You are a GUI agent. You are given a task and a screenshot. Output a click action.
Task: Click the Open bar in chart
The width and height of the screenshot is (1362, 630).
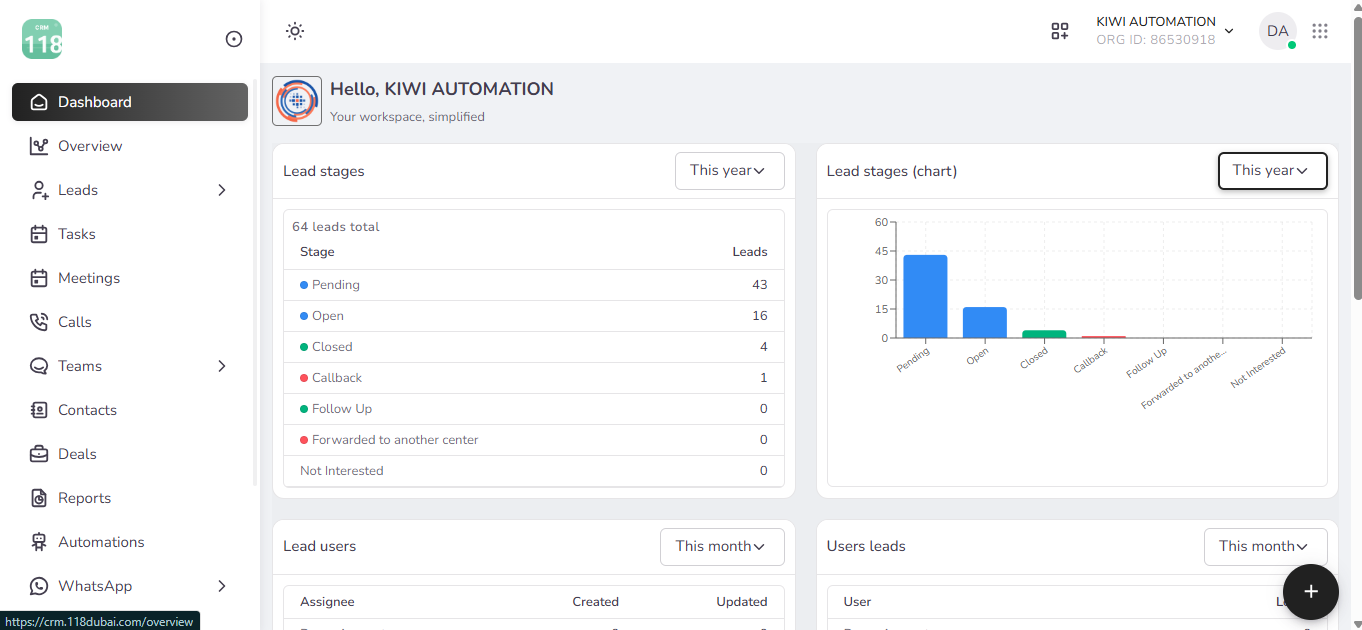(x=985, y=322)
